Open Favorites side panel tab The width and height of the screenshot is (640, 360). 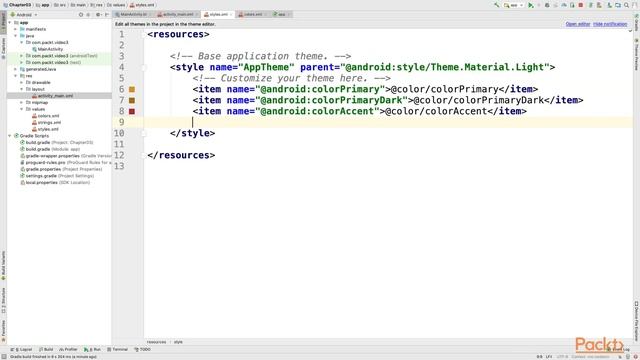tap(3, 331)
